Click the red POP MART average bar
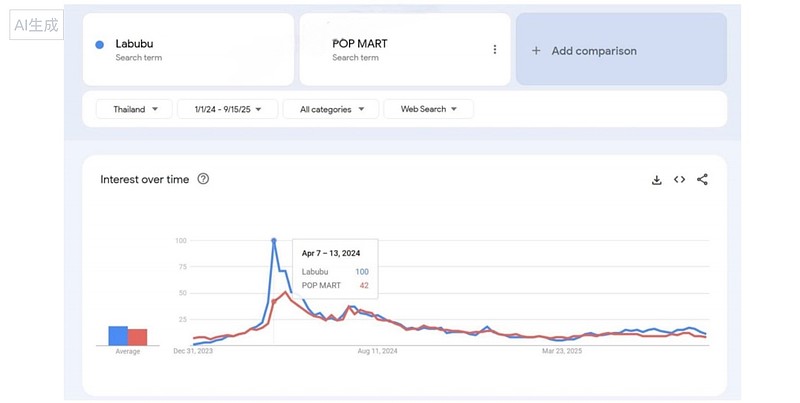The width and height of the screenshot is (800, 403). tap(137, 337)
